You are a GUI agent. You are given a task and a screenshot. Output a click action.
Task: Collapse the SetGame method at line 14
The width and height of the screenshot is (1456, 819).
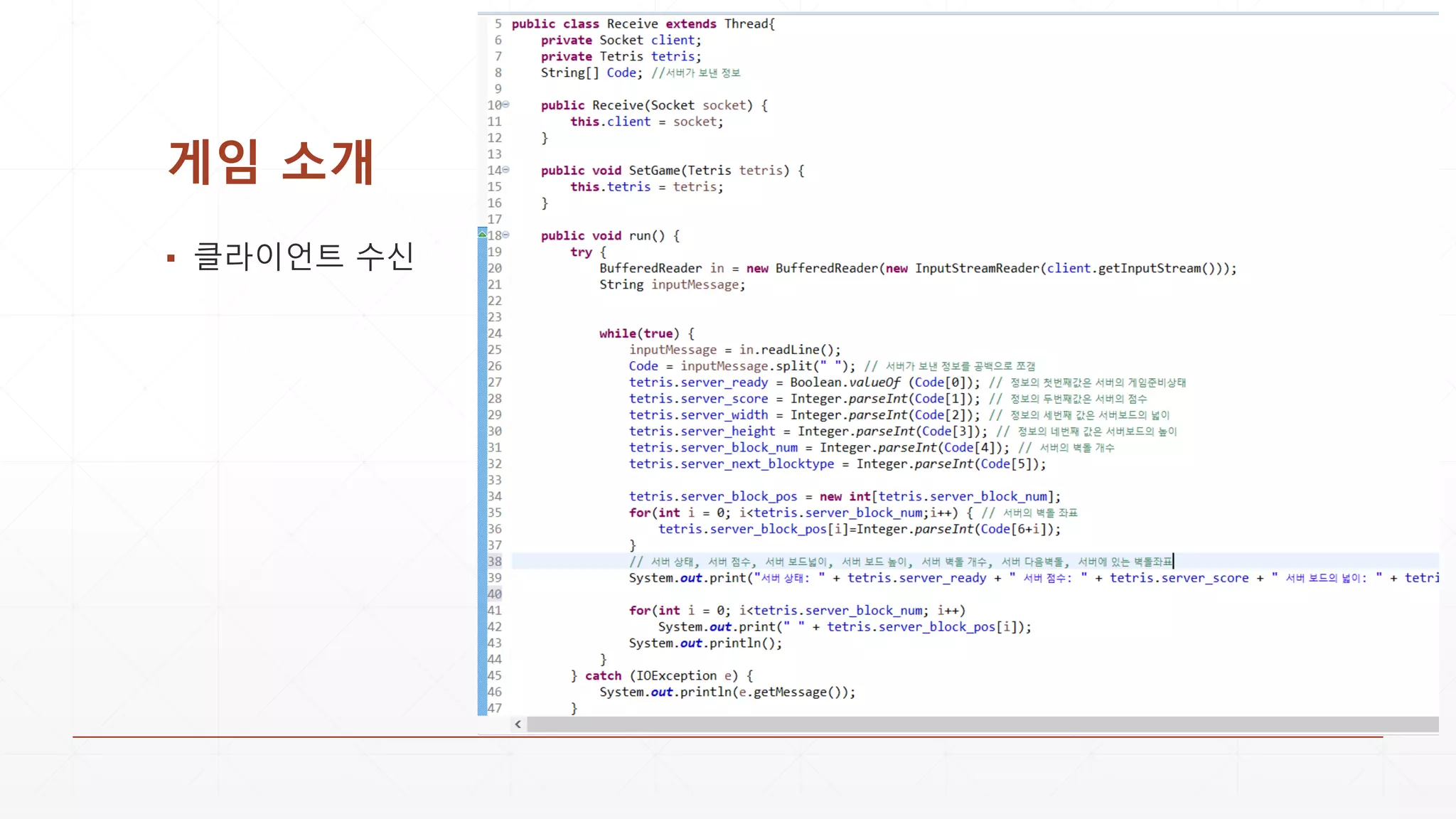click(x=506, y=170)
